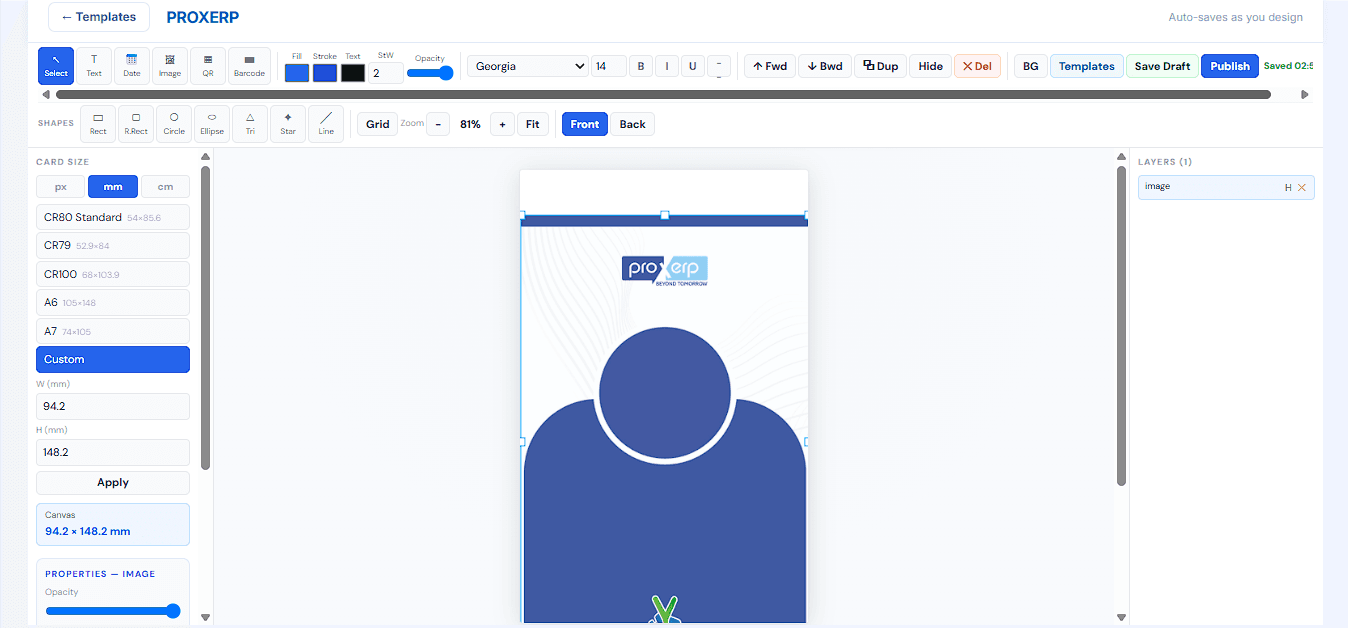Apply the custom card size

pyautogui.click(x=113, y=482)
